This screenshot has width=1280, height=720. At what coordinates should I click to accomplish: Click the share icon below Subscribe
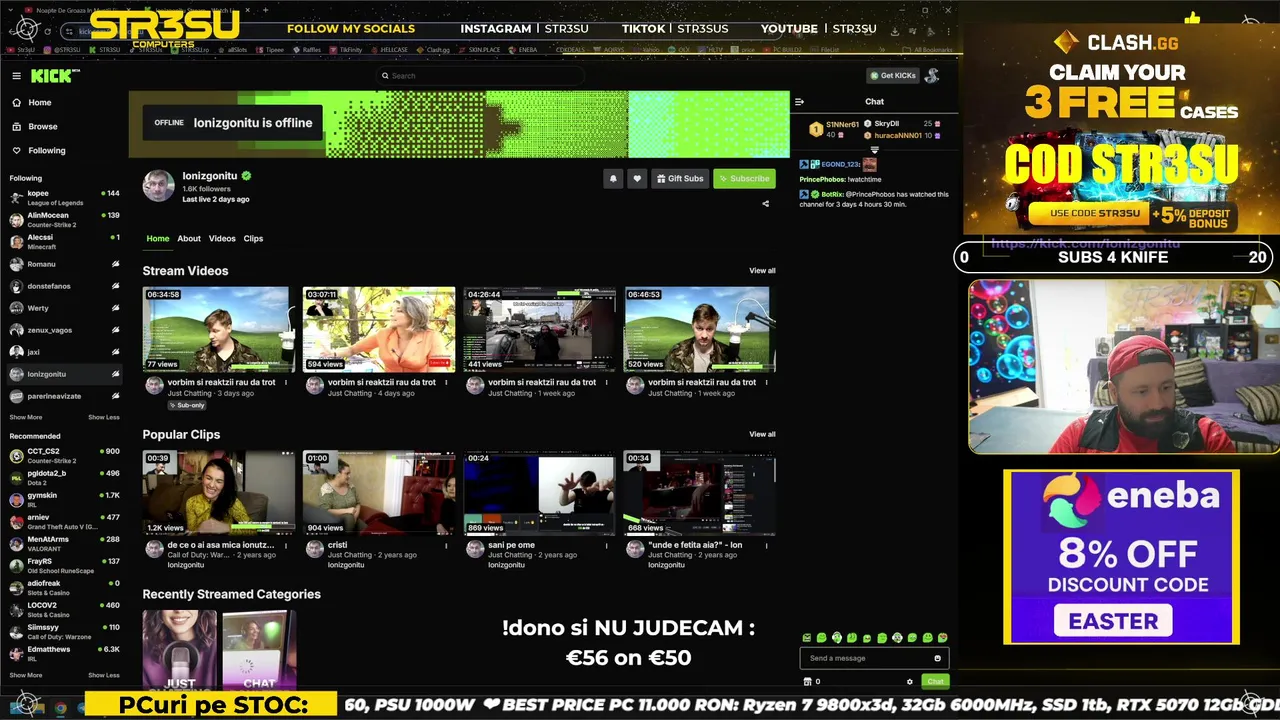(x=766, y=204)
